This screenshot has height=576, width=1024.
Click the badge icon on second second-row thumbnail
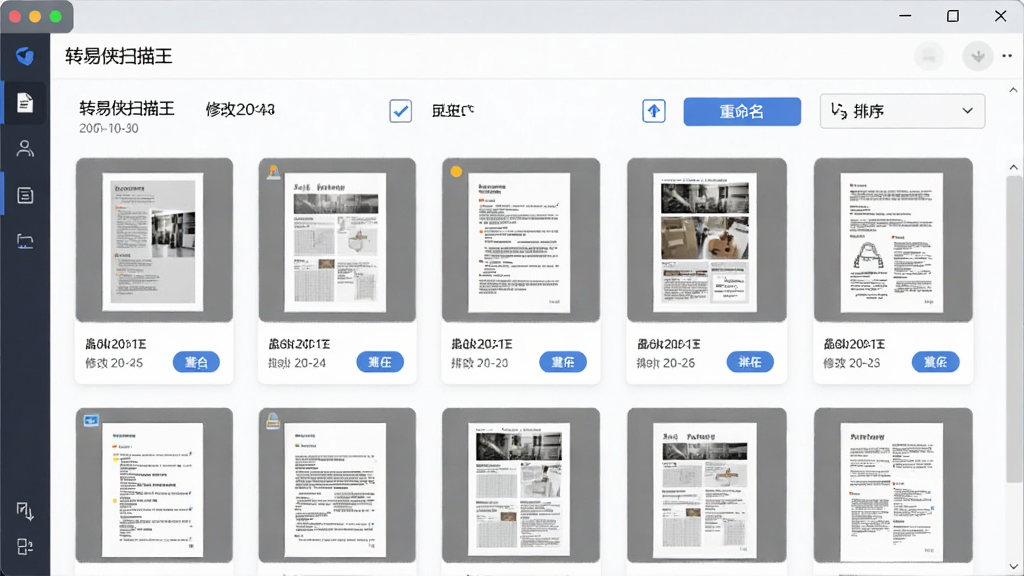(x=273, y=422)
